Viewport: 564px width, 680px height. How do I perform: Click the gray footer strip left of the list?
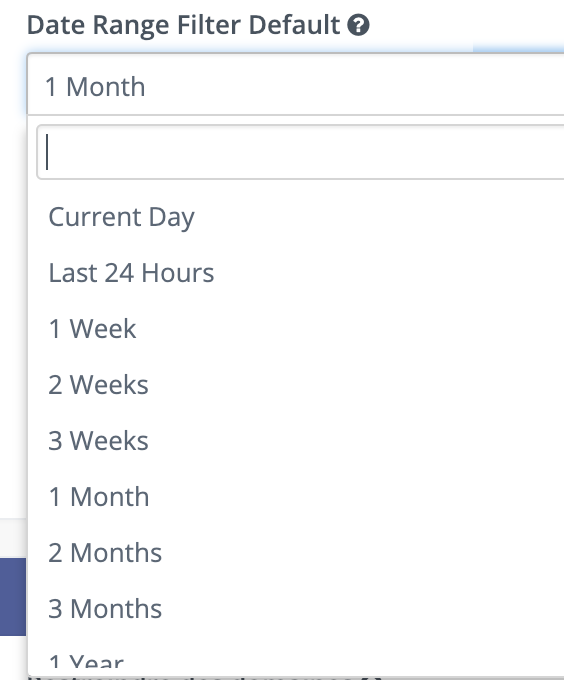coord(13,538)
